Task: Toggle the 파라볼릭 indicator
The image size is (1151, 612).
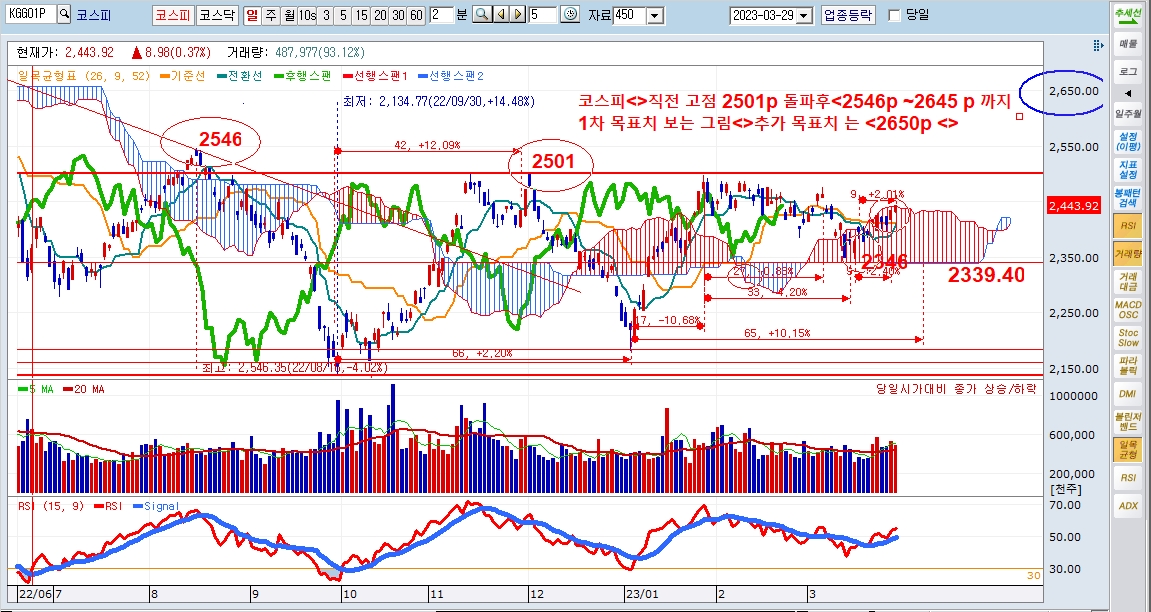Action: point(1128,365)
